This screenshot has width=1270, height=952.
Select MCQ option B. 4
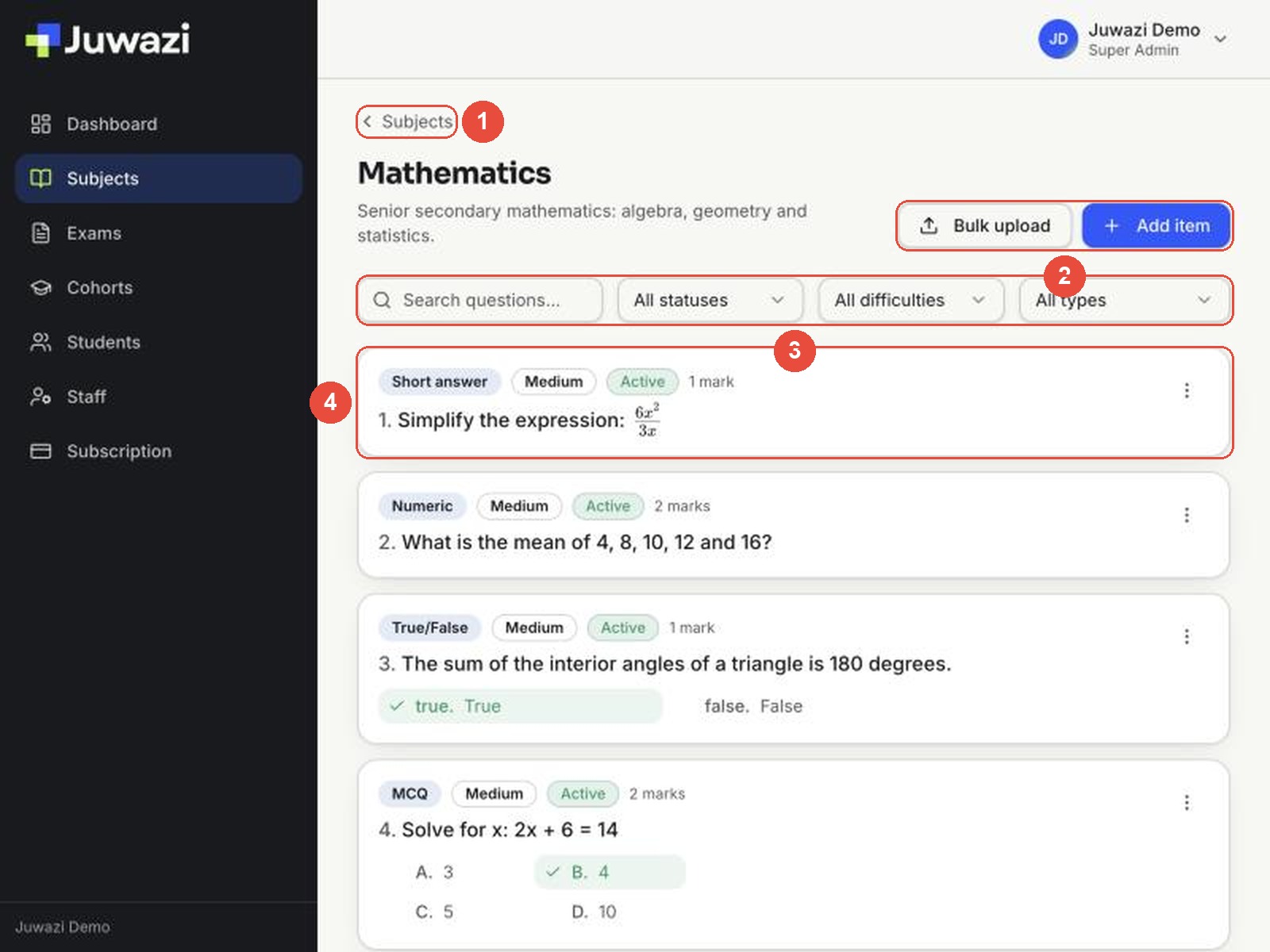pyautogui.click(x=610, y=873)
